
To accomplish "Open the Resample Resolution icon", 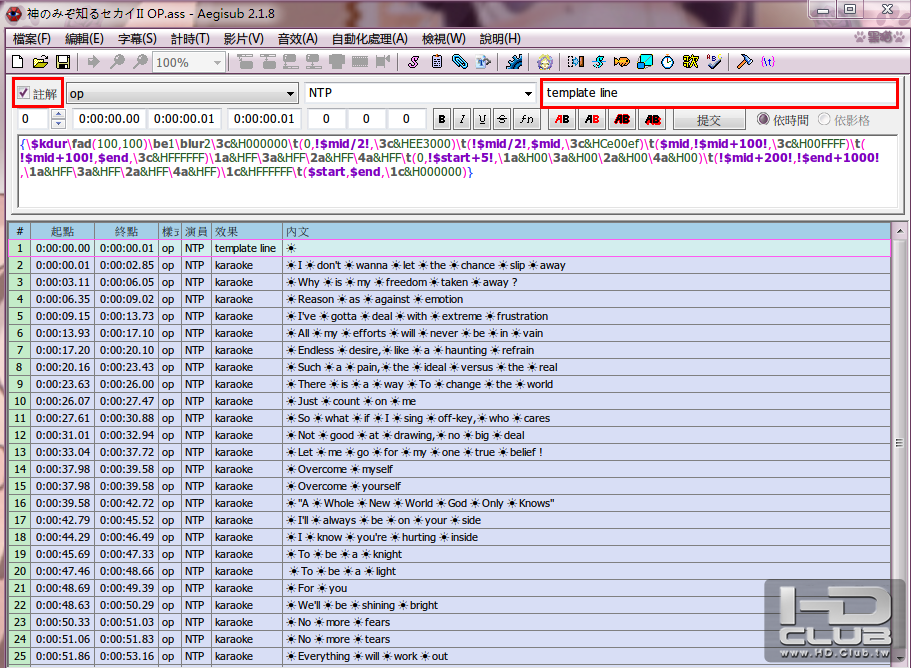I will point(645,62).
